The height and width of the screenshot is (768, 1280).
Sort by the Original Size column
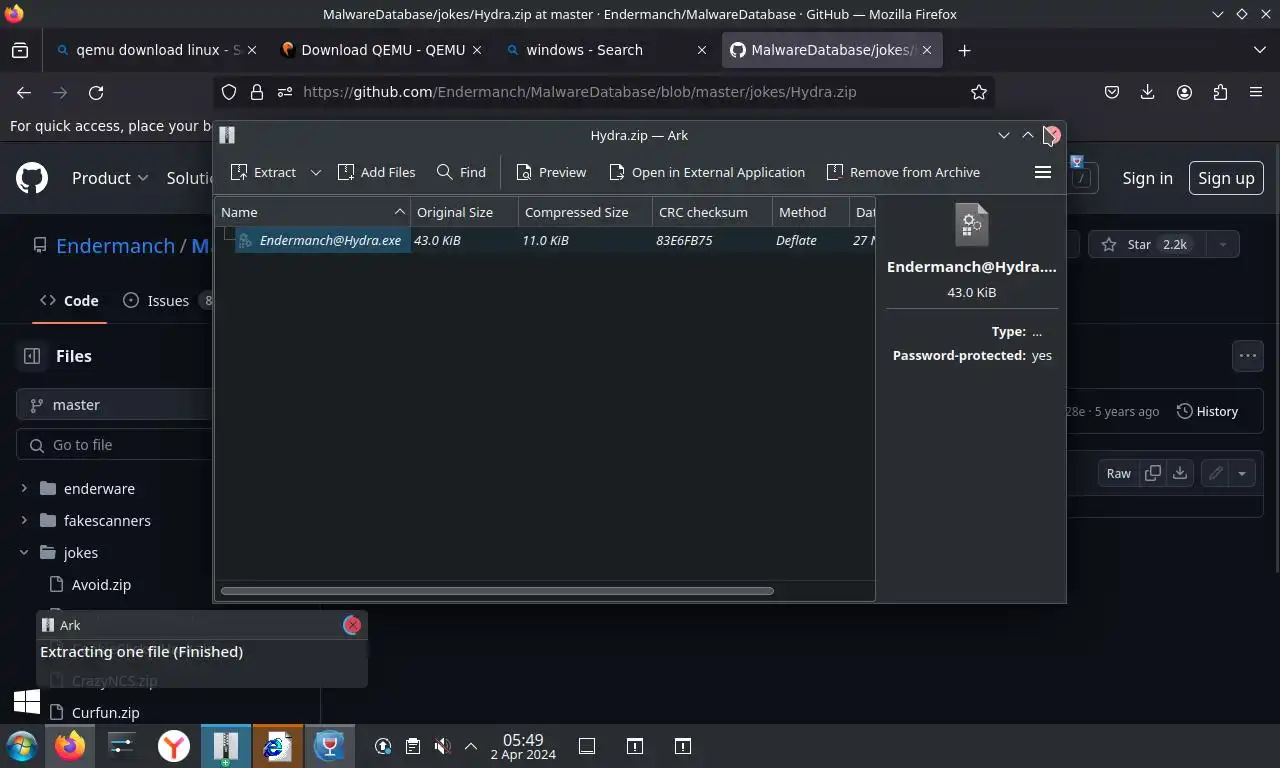coord(465,212)
